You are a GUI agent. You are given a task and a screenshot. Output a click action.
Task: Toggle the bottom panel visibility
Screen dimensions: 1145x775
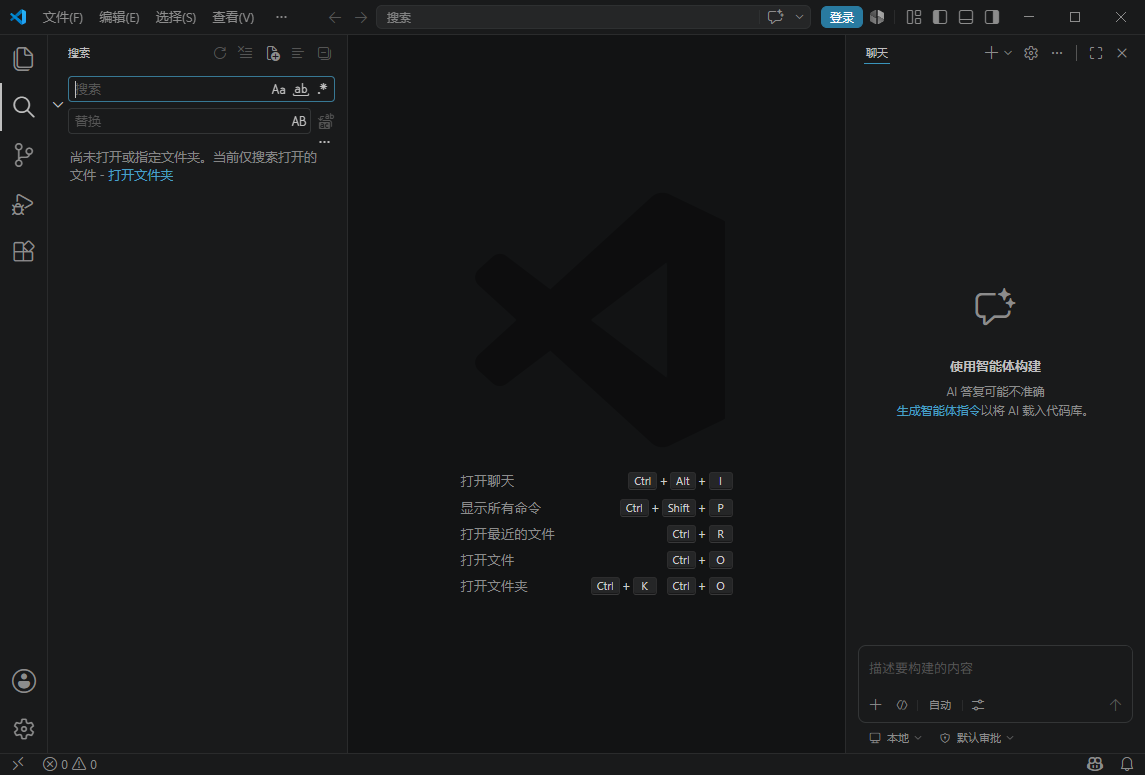click(965, 17)
